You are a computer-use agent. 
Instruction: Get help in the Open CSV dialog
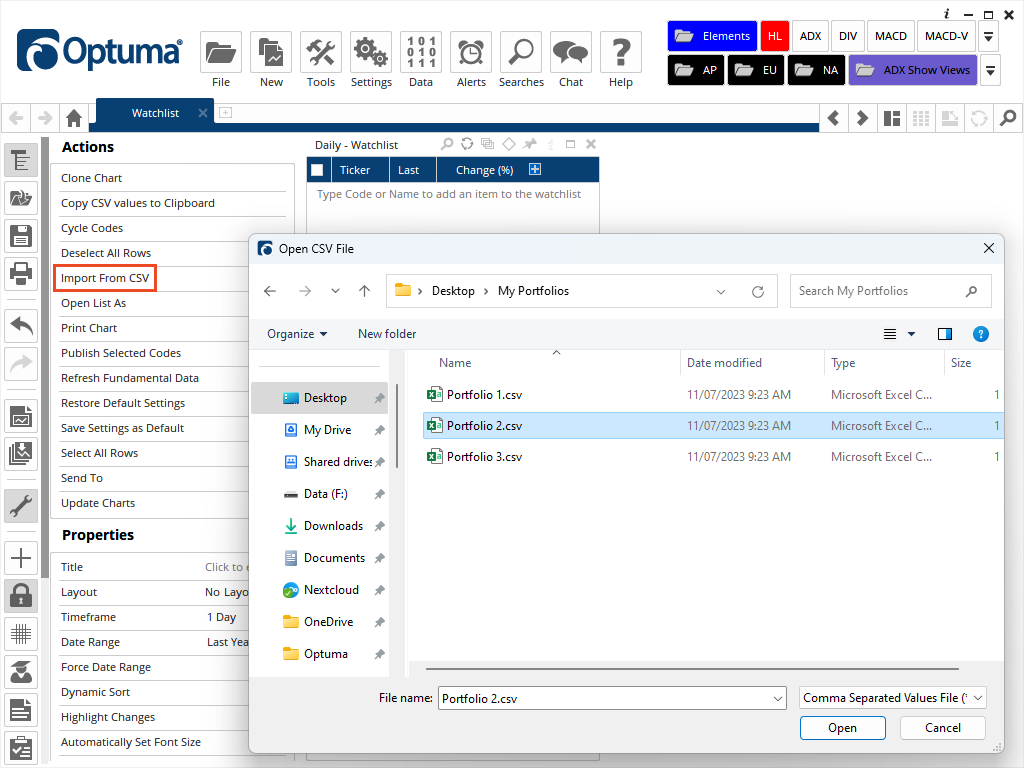(980, 334)
